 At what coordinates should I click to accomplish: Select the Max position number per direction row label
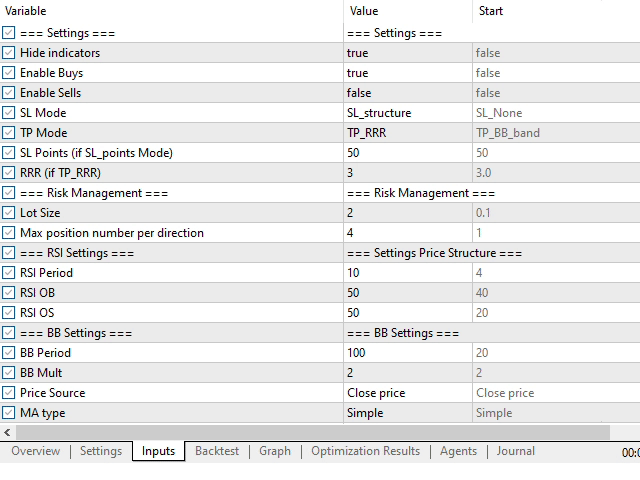click(112, 233)
